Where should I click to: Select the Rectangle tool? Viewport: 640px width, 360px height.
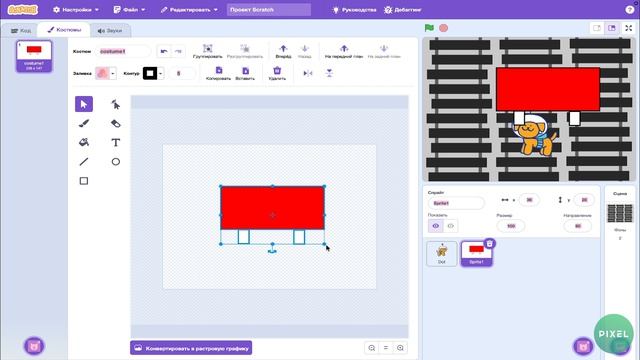pyautogui.click(x=84, y=181)
